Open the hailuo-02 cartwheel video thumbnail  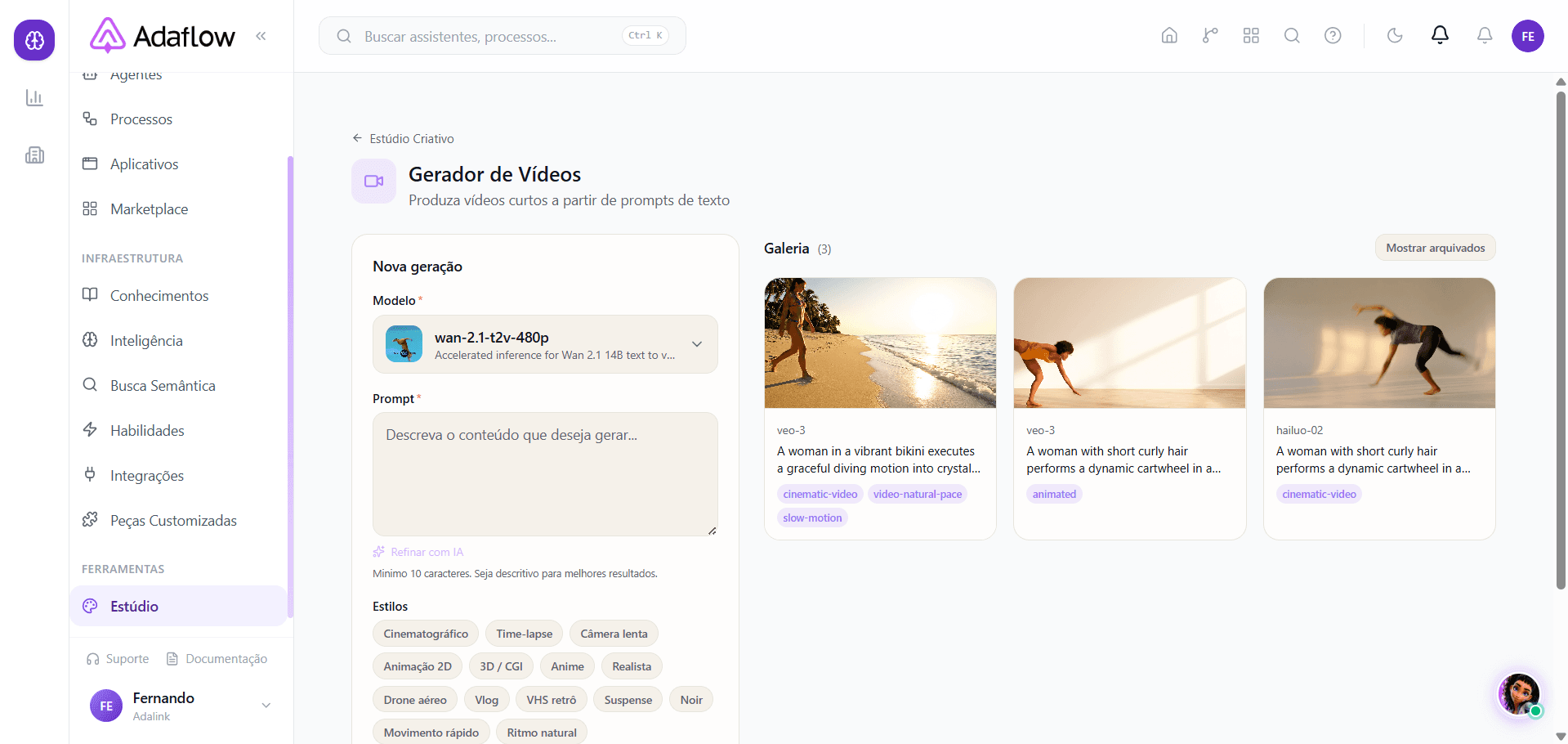point(1379,343)
